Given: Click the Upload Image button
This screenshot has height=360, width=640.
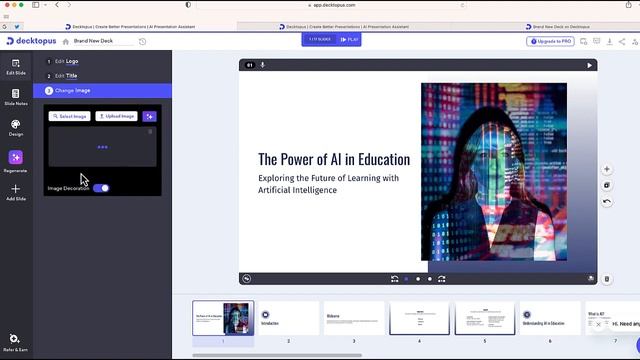Looking at the screenshot, I should (116, 116).
